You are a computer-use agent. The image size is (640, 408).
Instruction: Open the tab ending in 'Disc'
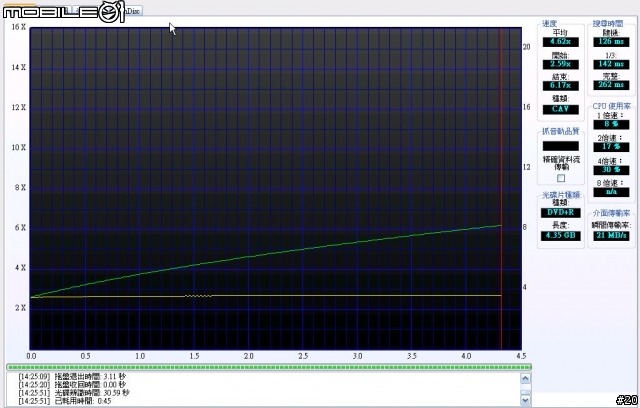tap(133, 11)
